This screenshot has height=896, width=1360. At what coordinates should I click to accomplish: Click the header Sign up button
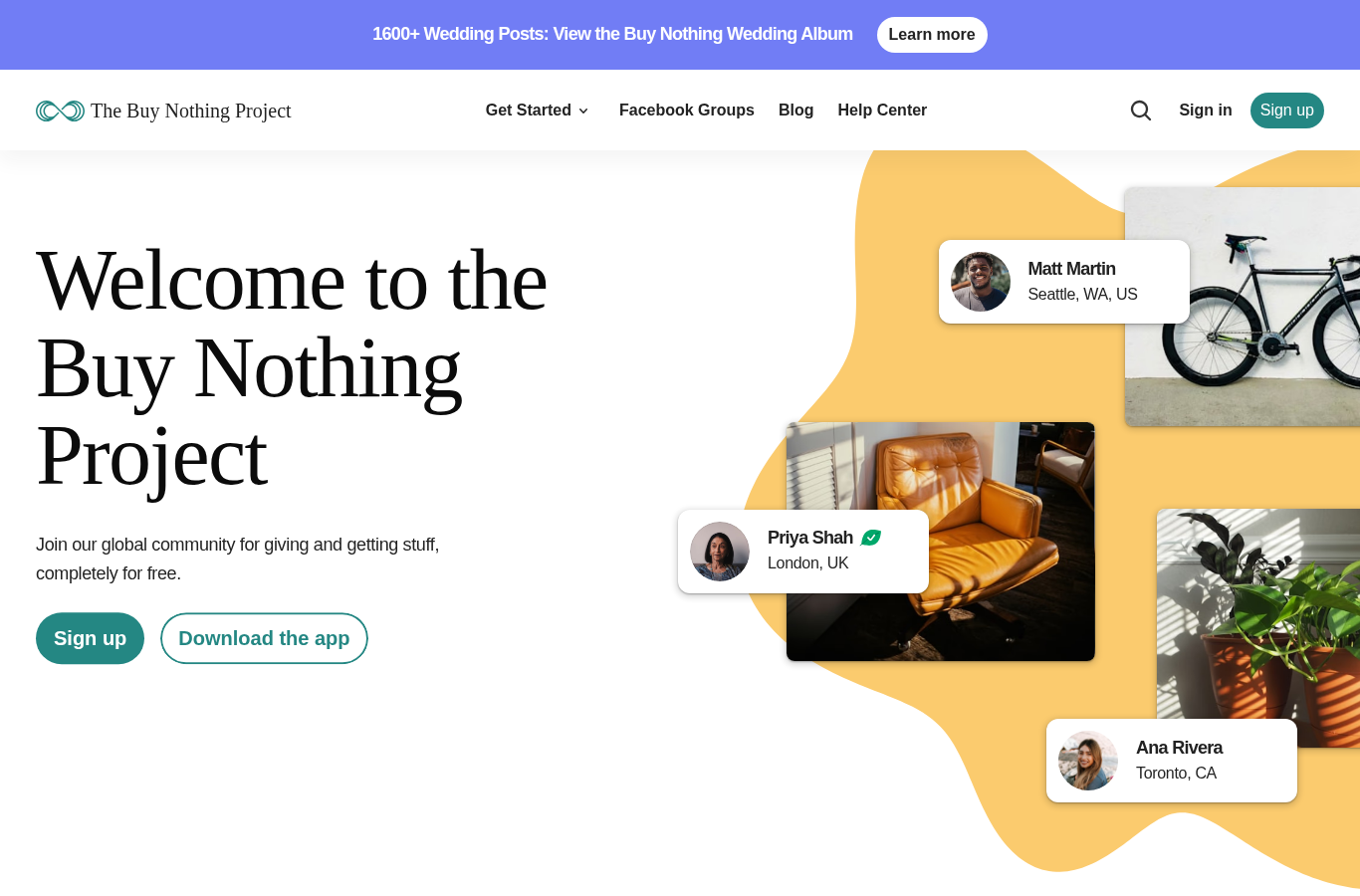1287,111
